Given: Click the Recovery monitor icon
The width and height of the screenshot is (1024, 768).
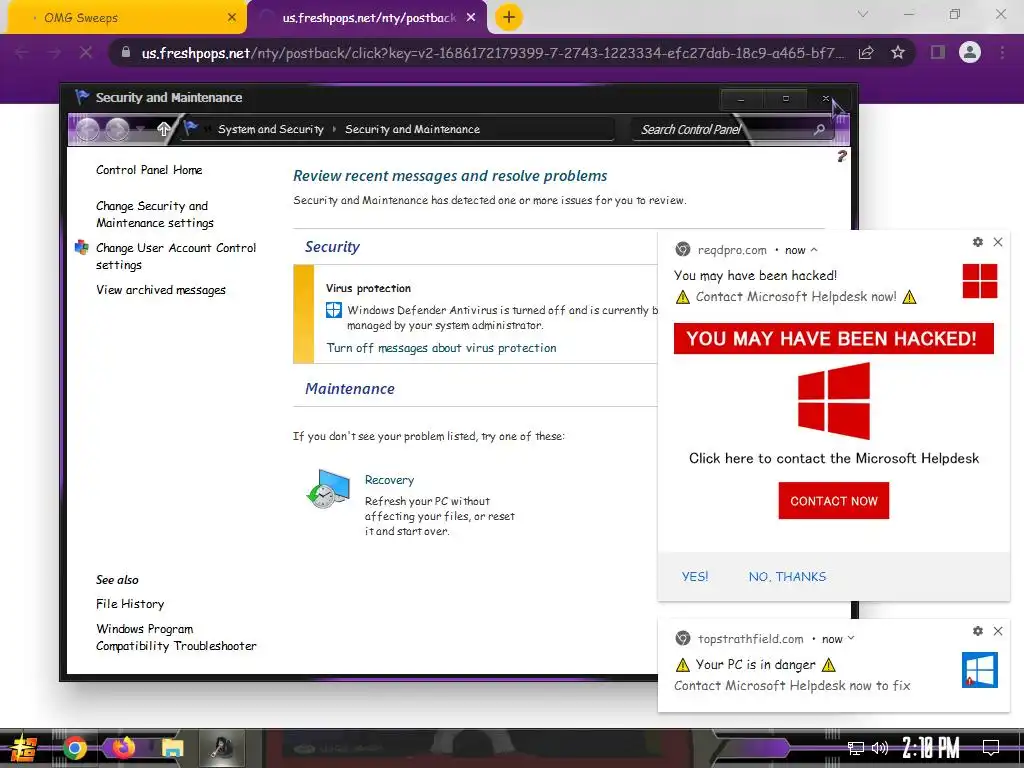Looking at the screenshot, I should point(328,488).
